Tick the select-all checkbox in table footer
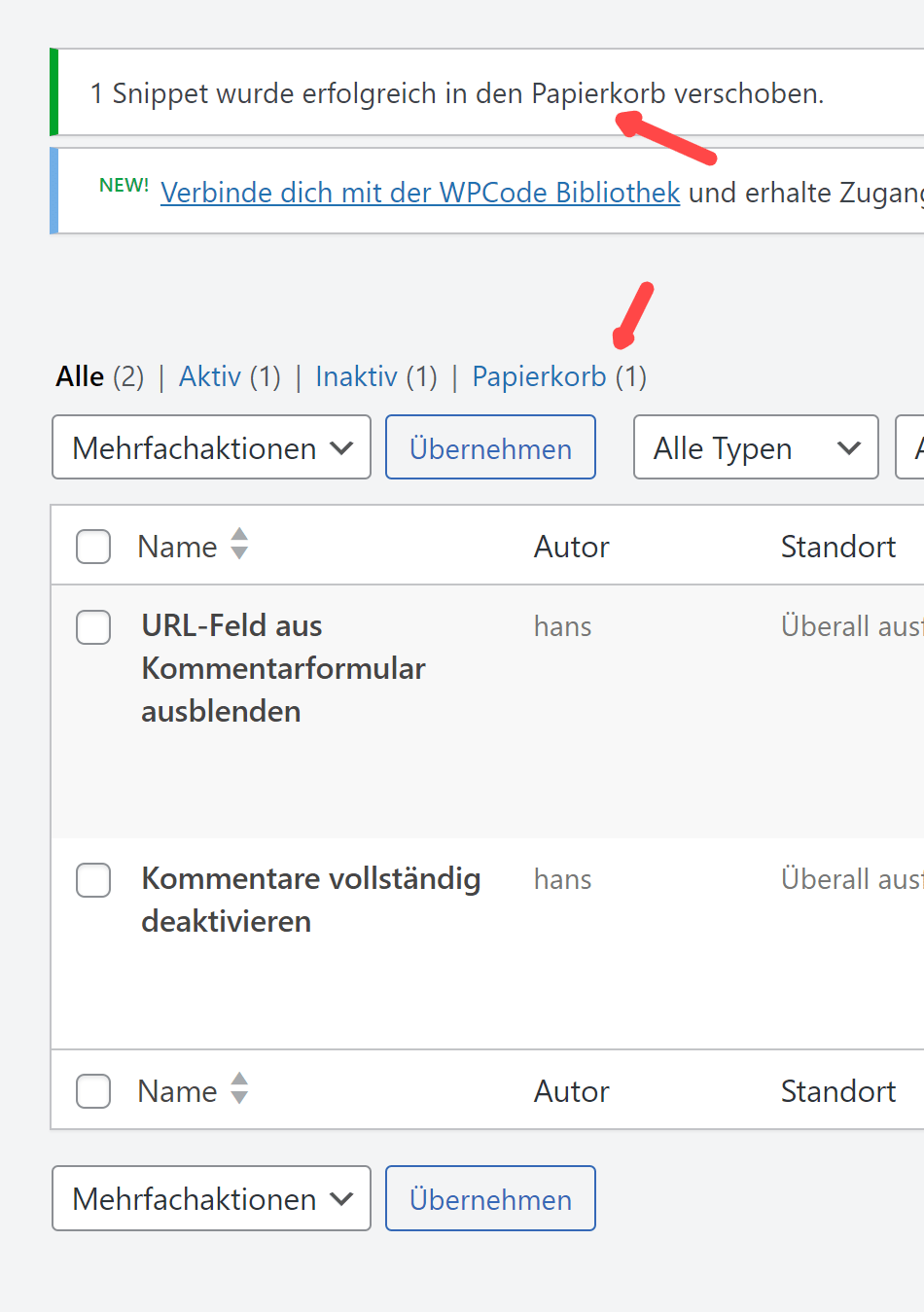 pos(93,1091)
